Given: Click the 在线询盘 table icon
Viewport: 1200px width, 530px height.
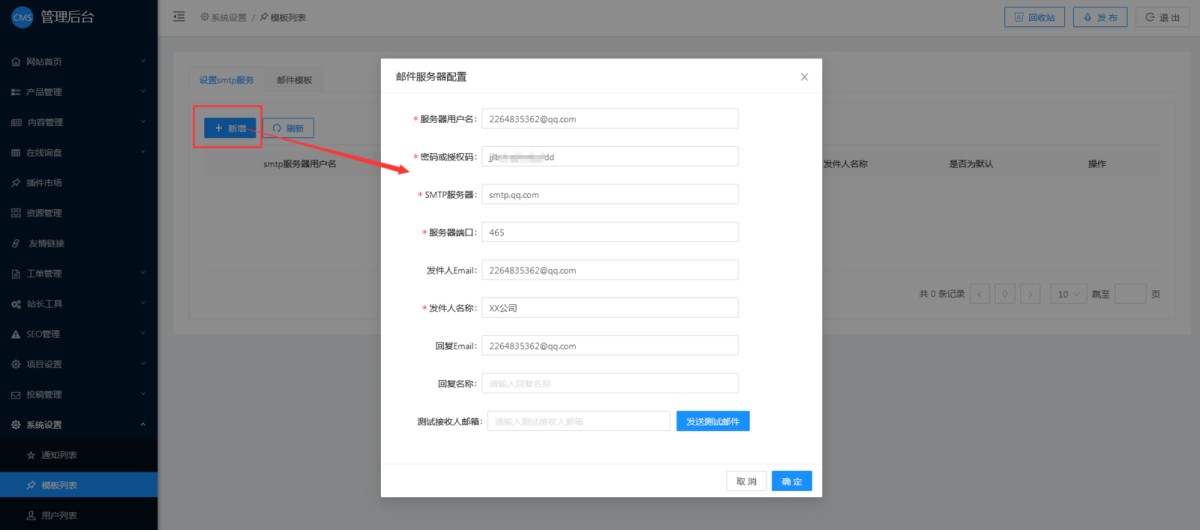Looking at the screenshot, I should click(x=16, y=153).
